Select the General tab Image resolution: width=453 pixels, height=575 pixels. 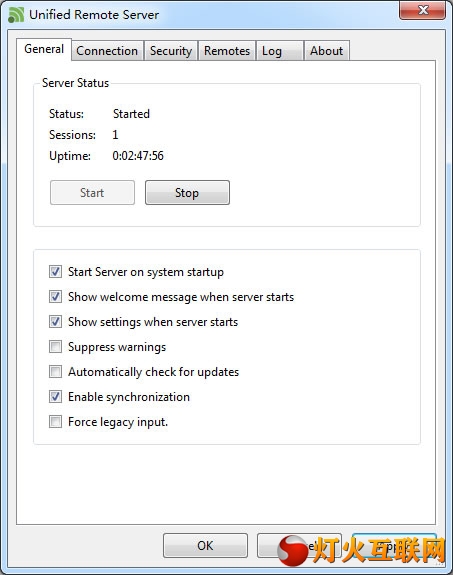click(44, 49)
